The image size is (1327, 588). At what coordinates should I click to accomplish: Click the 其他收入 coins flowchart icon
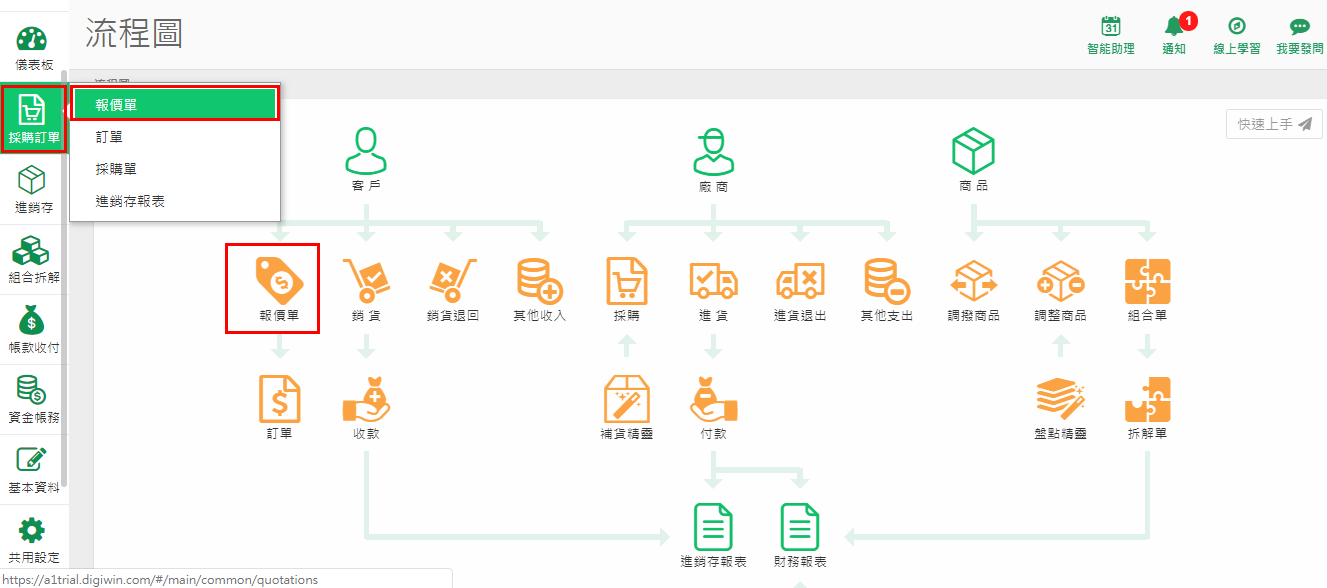[540, 281]
